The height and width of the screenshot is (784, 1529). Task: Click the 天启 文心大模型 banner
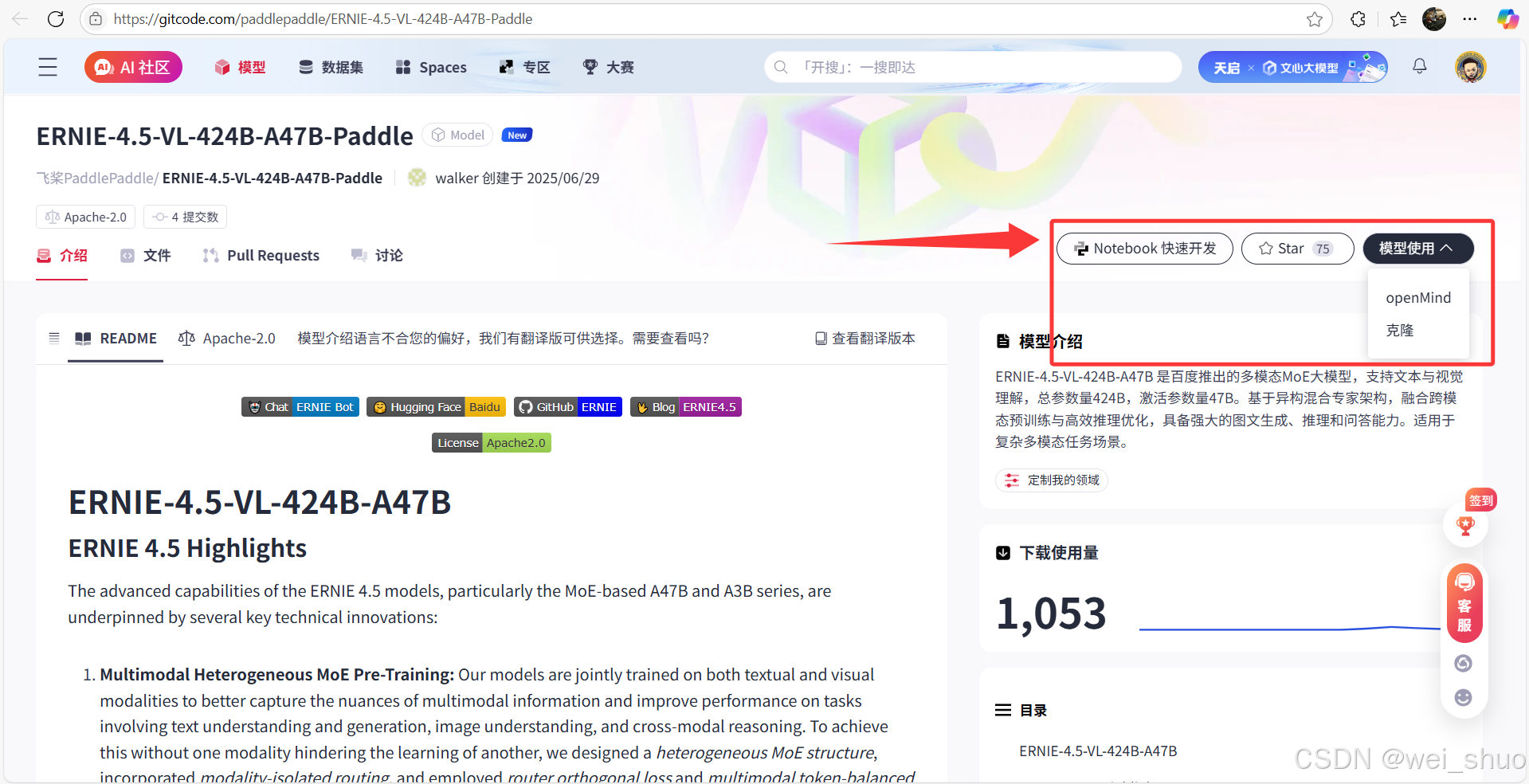[x=1293, y=68]
